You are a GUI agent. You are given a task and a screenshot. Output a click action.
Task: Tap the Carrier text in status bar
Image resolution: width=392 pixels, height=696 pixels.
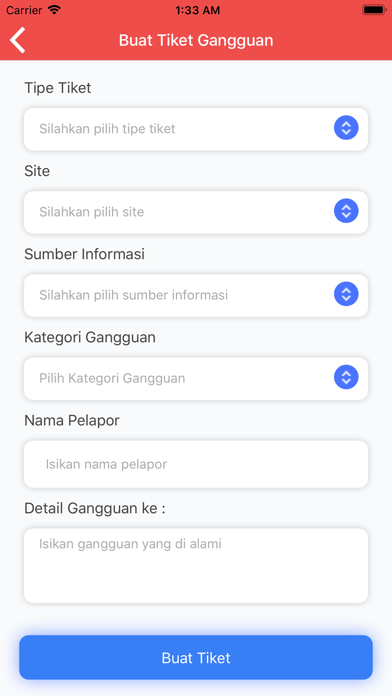tap(25, 10)
